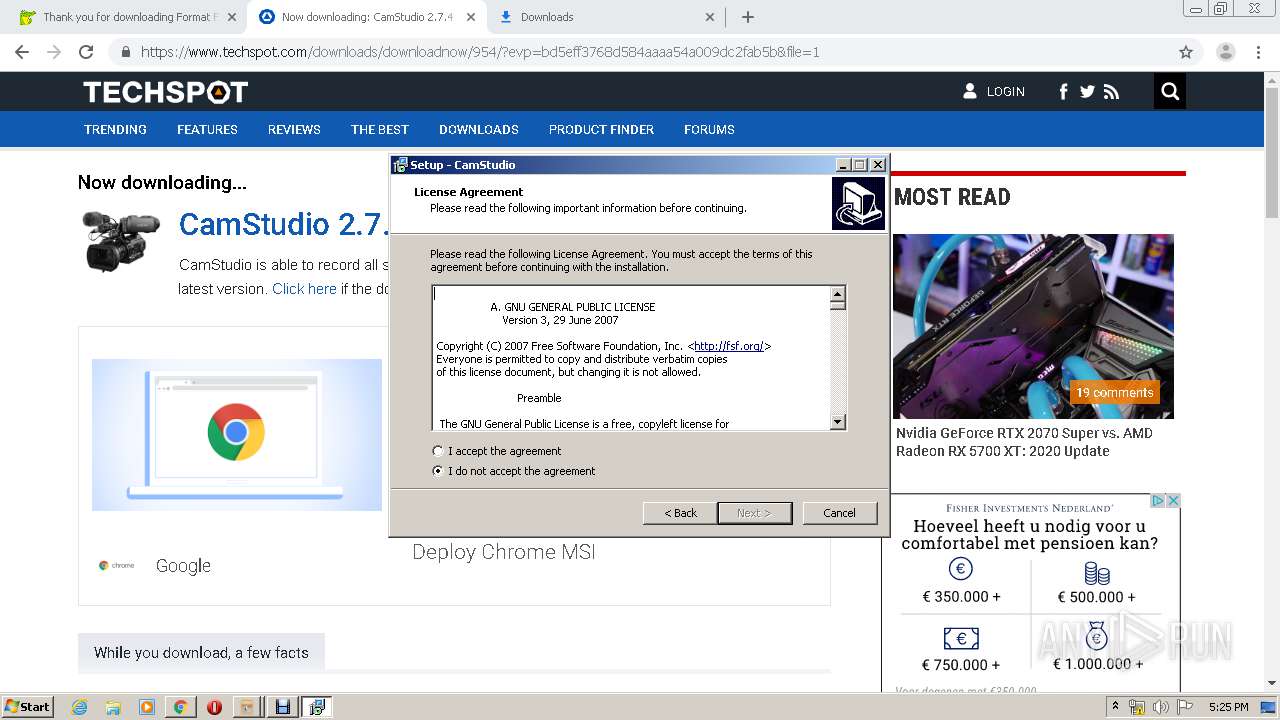Open the Chrome profile avatar menu

[1225, 52]
